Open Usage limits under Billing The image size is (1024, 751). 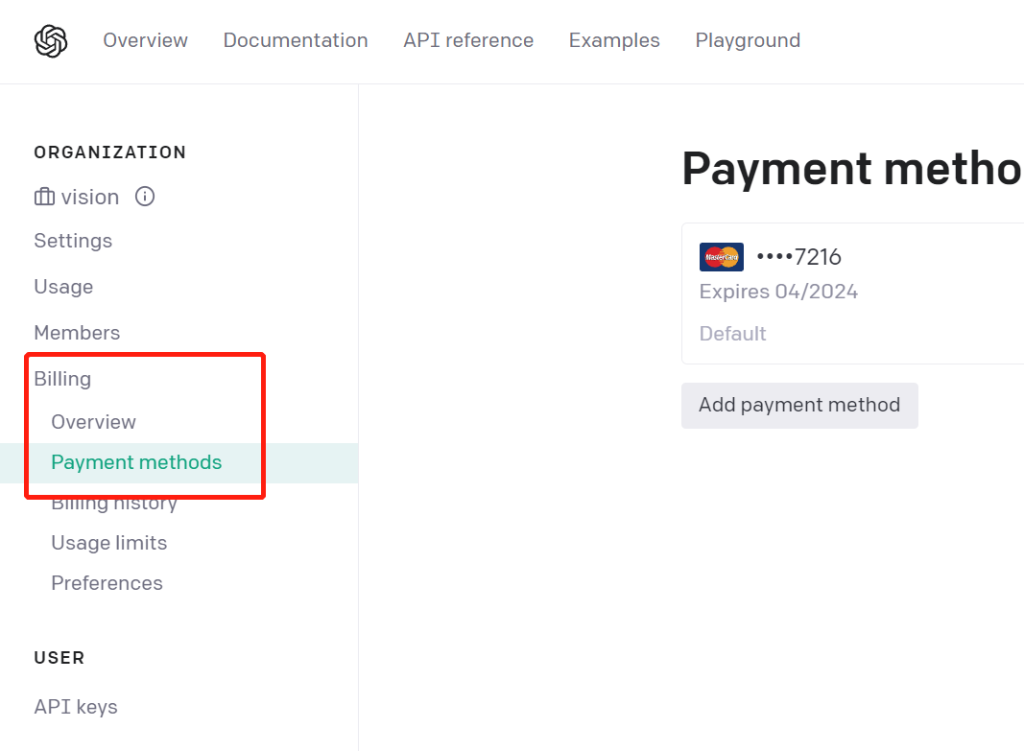[x=109, y=543]
